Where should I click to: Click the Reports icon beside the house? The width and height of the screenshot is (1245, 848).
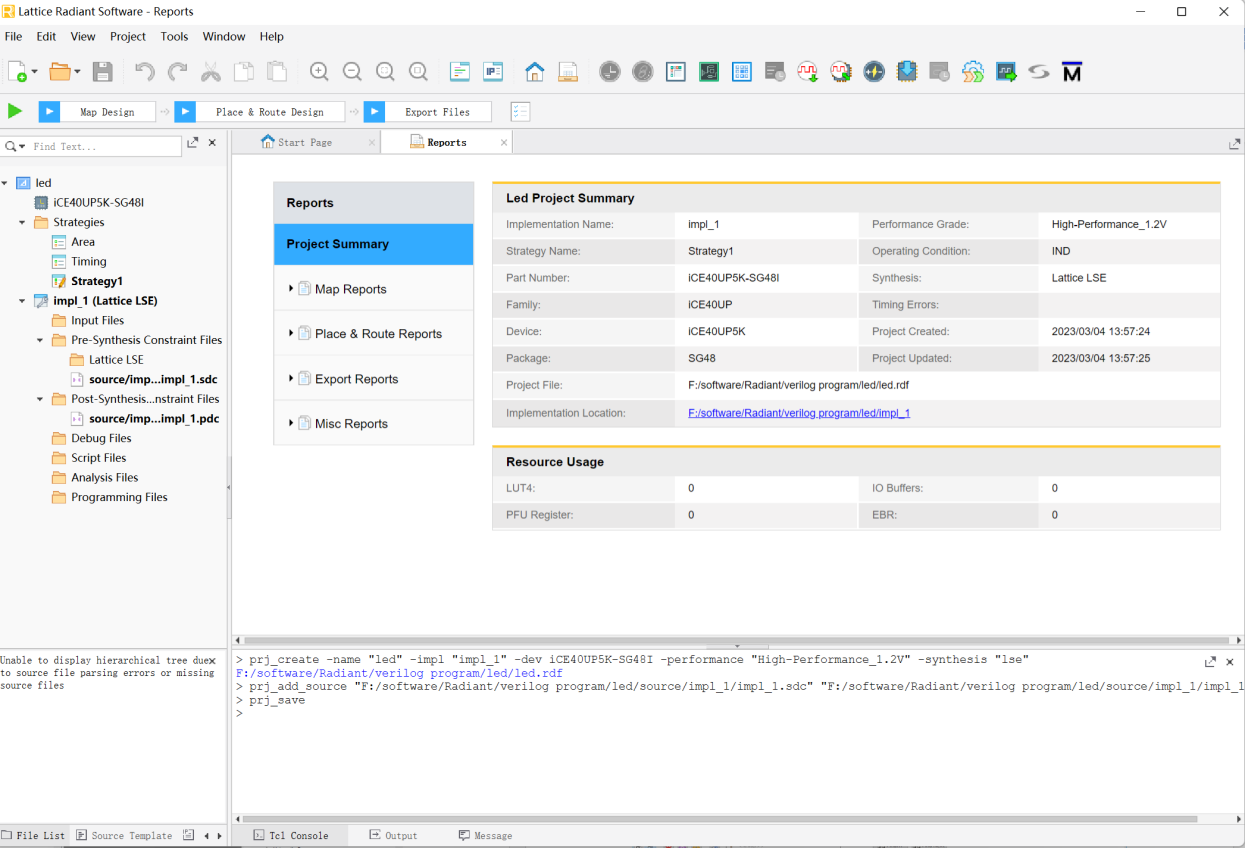coord(568,72)
